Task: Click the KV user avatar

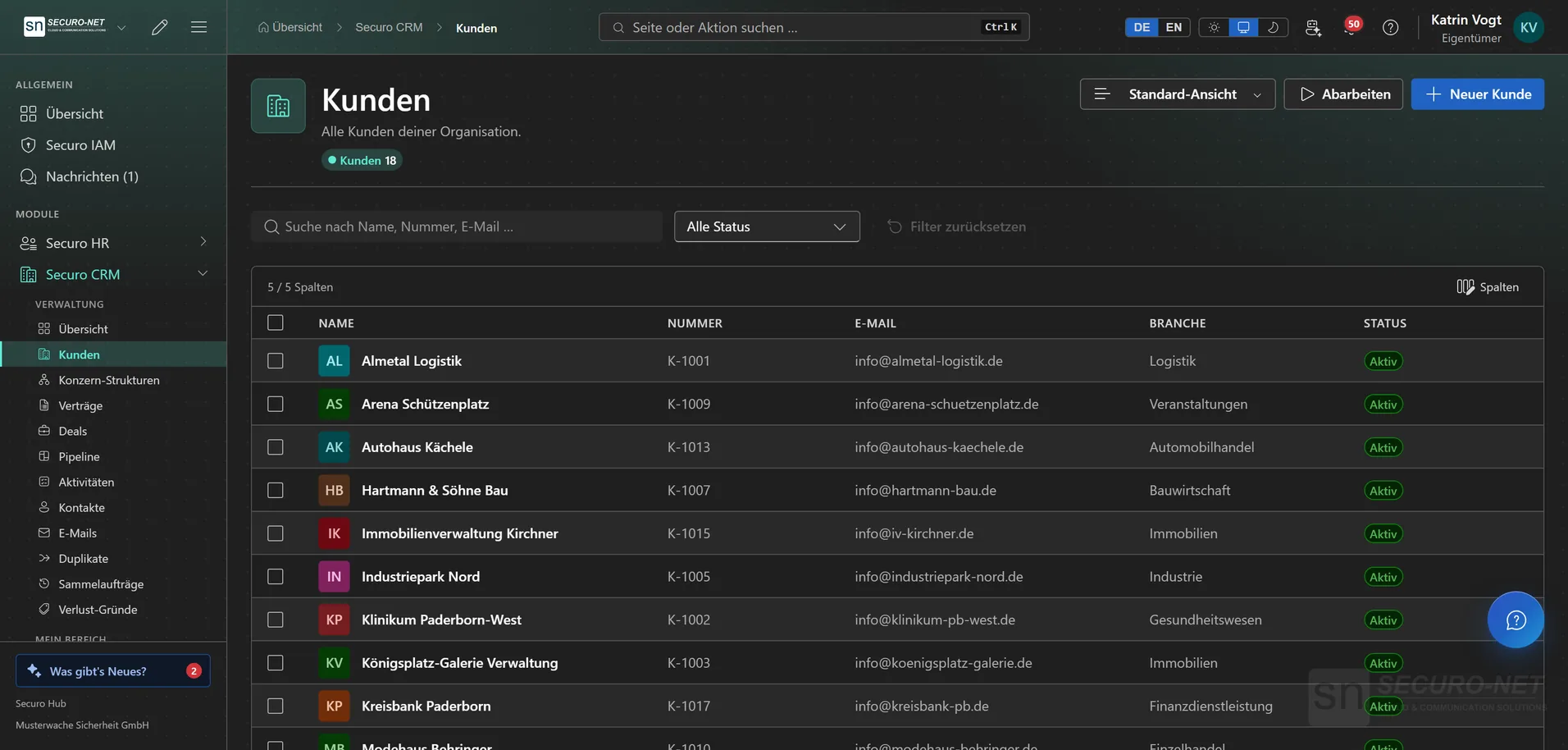Action: point(1529,27)
